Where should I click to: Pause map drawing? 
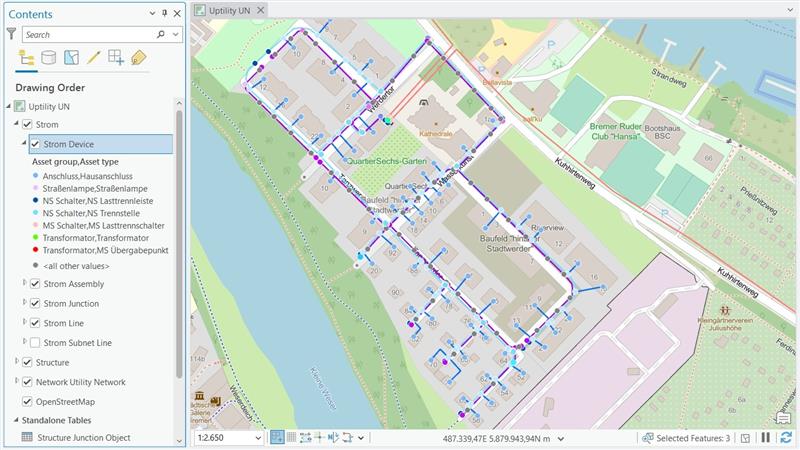pyautogui.click(x=765, y=437)
